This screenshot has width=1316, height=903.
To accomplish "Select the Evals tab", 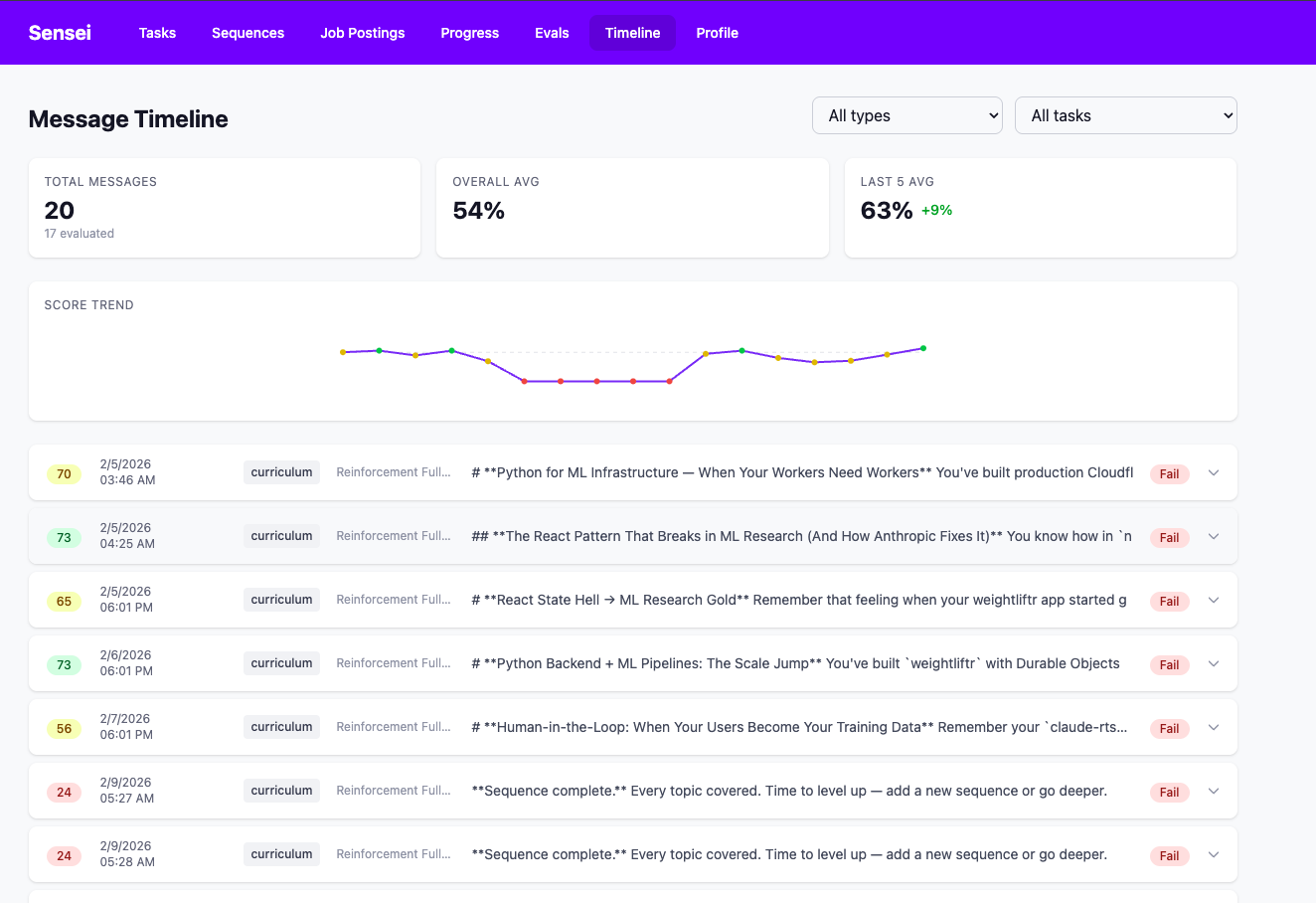I will (x=552, y=33).
